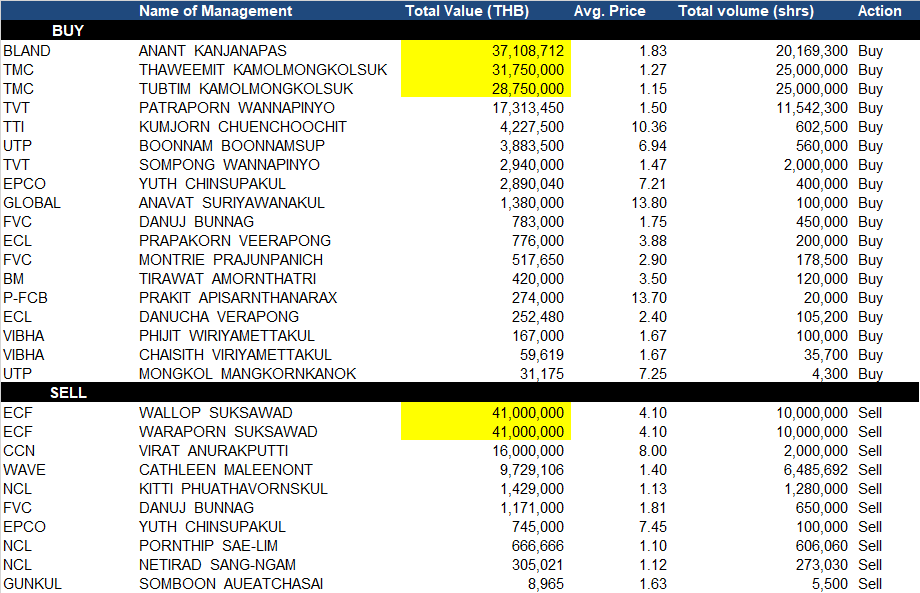Viewport: 920px width, 593px height.
Task: Click volume 4,300
Action: click(x=830, y=374)
